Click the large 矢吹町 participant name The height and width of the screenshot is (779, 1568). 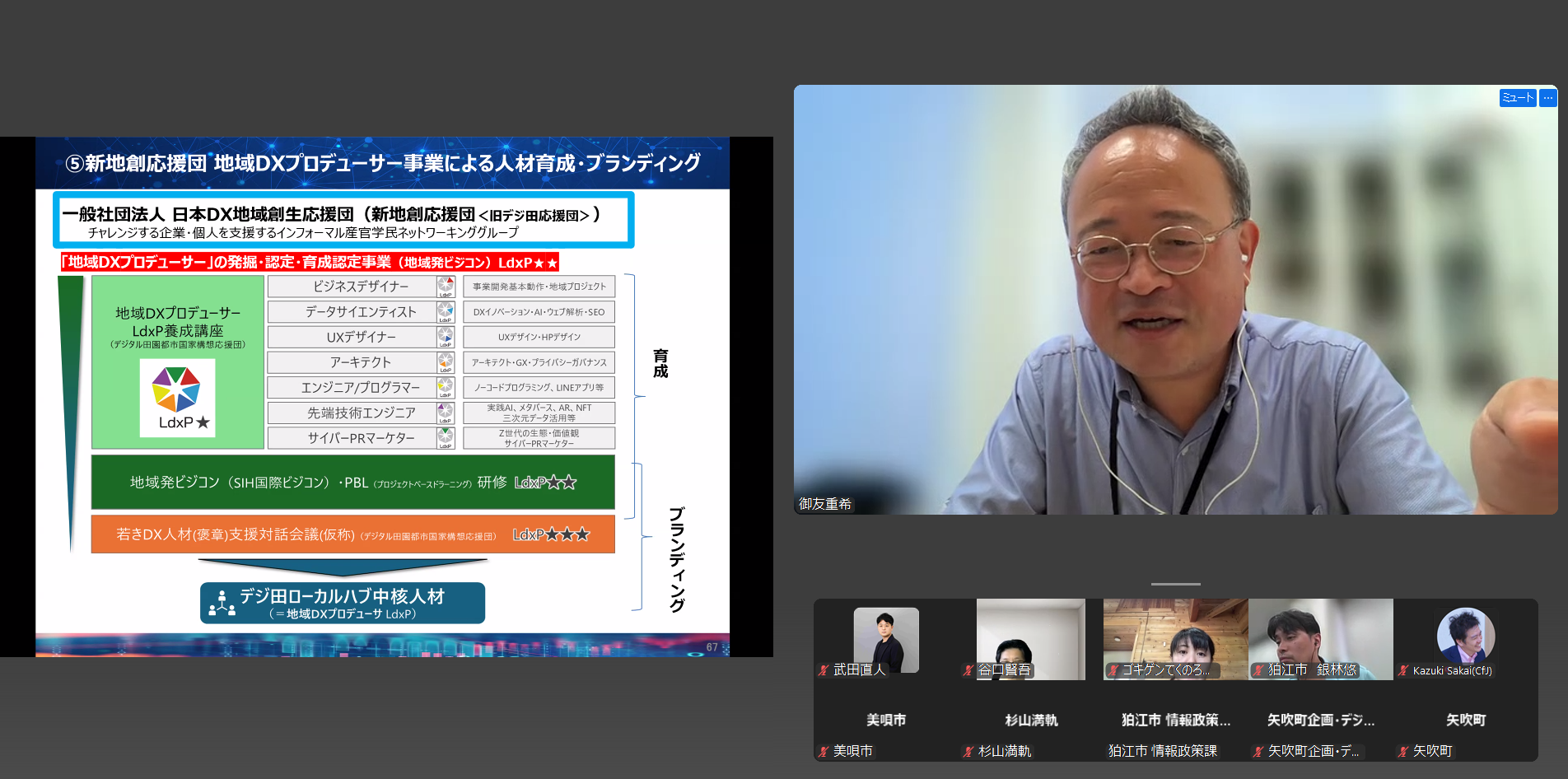tap(1466, 720)
